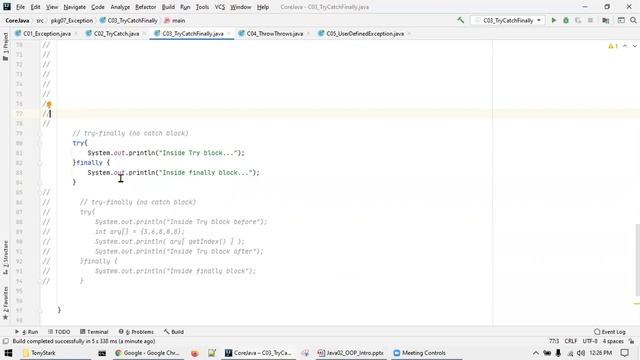Click line separator CRLF in status bar

571,341
